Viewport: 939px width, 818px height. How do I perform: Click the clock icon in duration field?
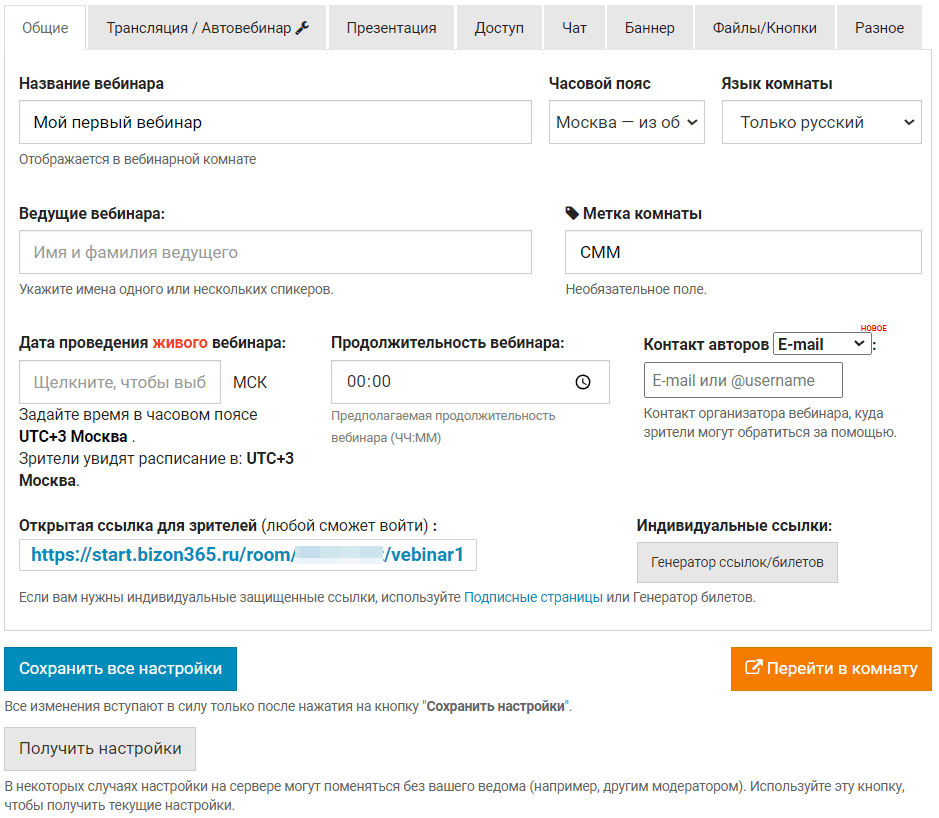[584, 382]
